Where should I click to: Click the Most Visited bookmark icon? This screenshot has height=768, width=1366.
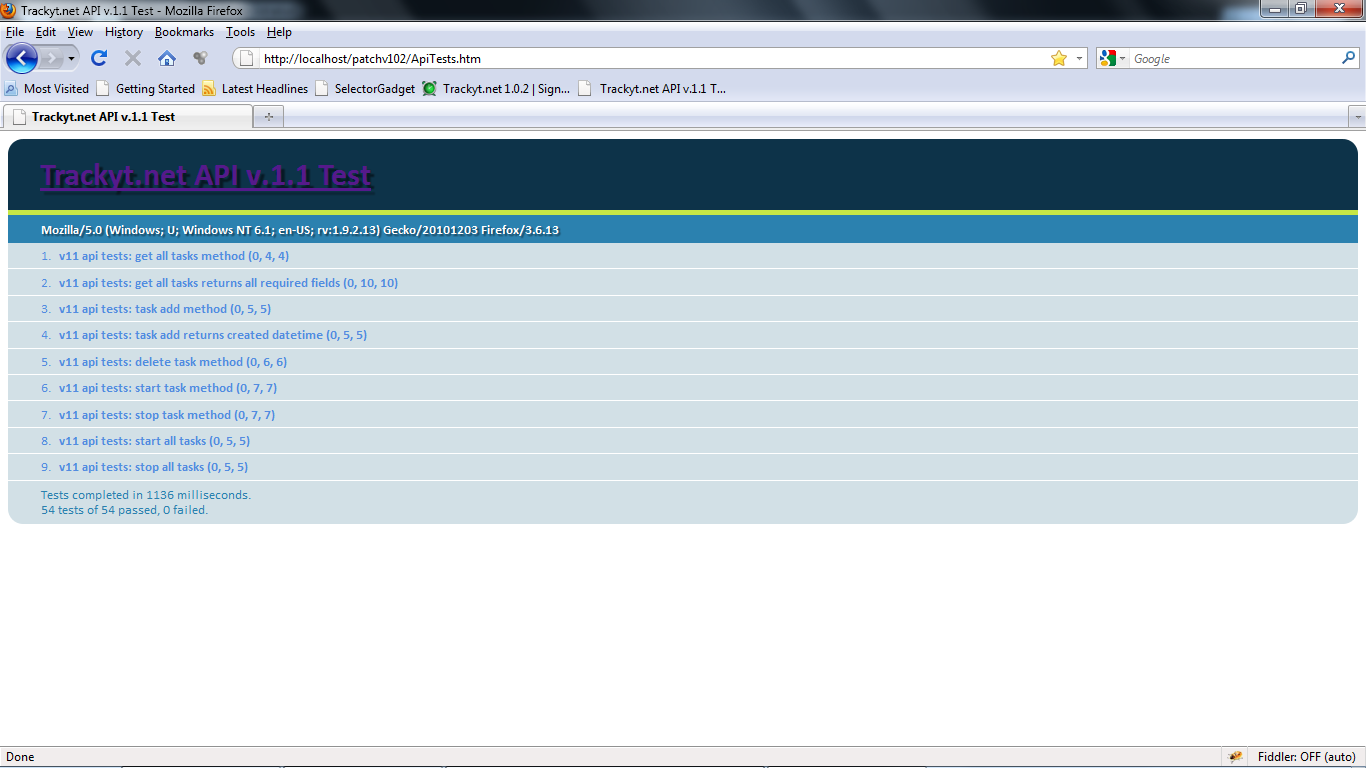[x=12, y=88]
